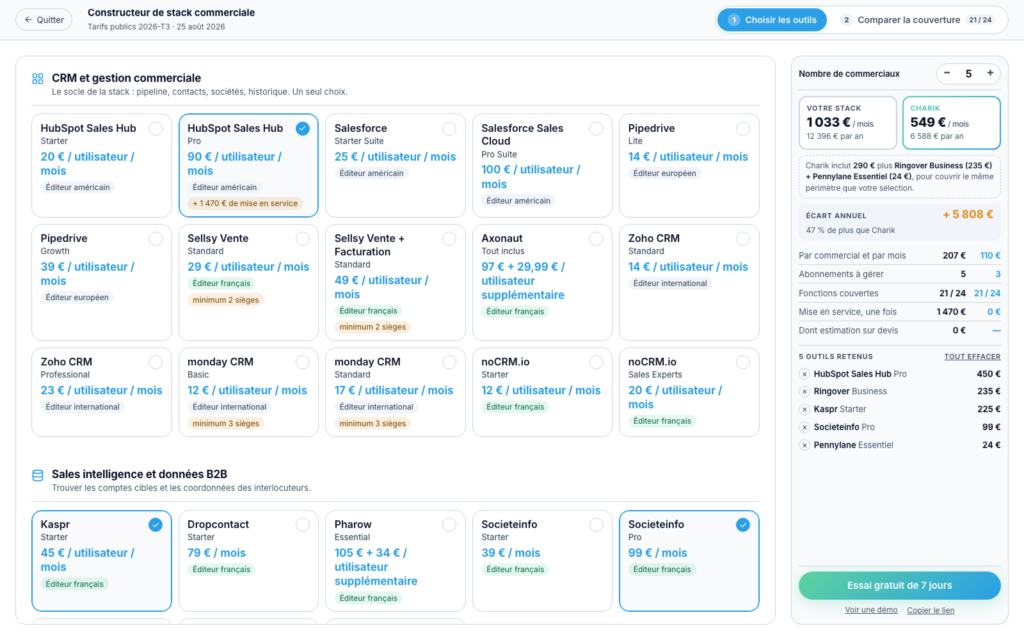
Task: Select Pipedrive Growth radio
Action: pyautogui.click(x=155, y=239)
